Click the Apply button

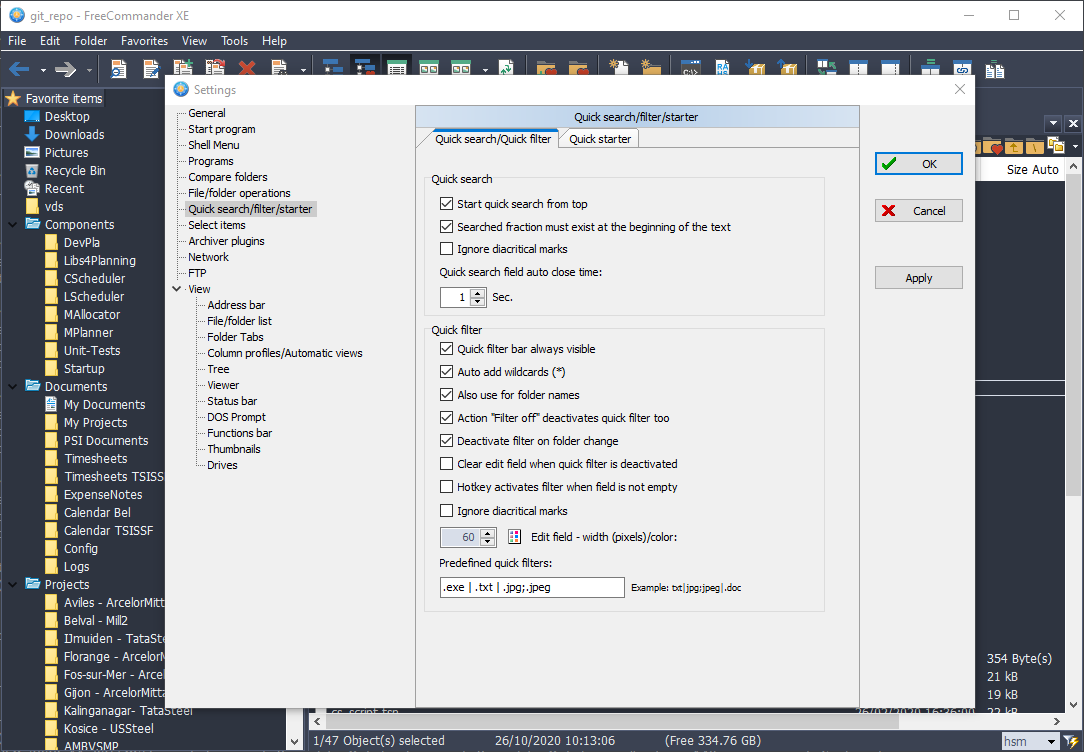[919, 278]
